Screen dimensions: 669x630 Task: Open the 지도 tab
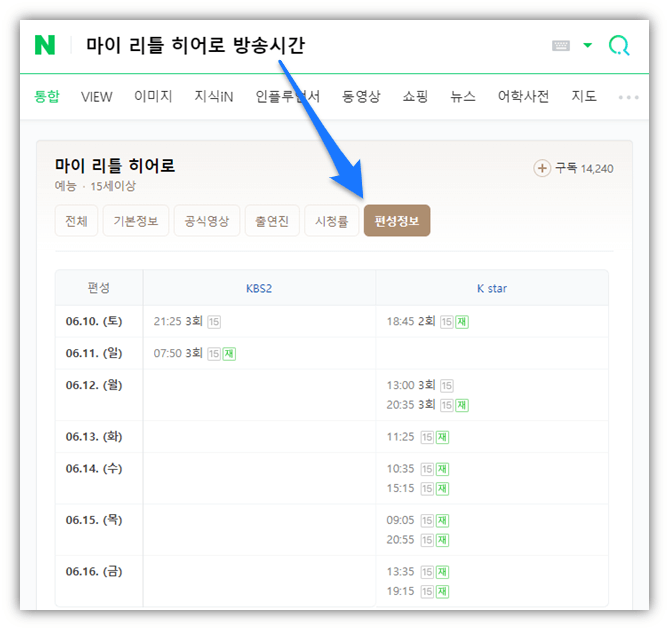pyautogui.click(x=584, y=96)
